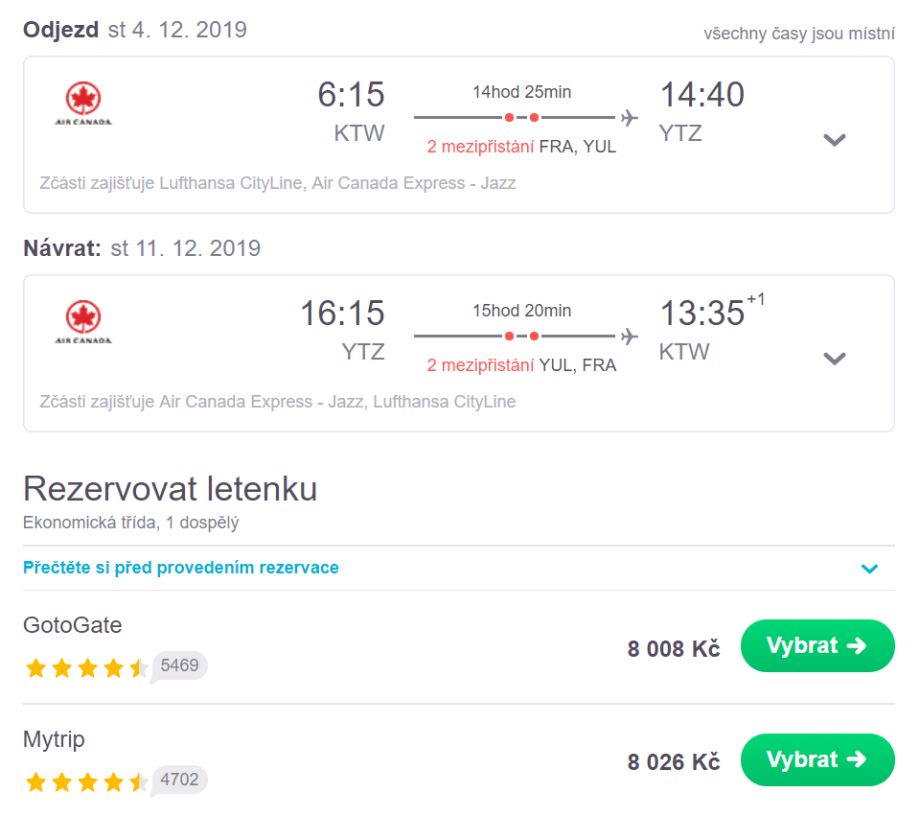Click return arrival time 13:35 +1
Viewport: 920px width, 816px height.
coord(703,313)
